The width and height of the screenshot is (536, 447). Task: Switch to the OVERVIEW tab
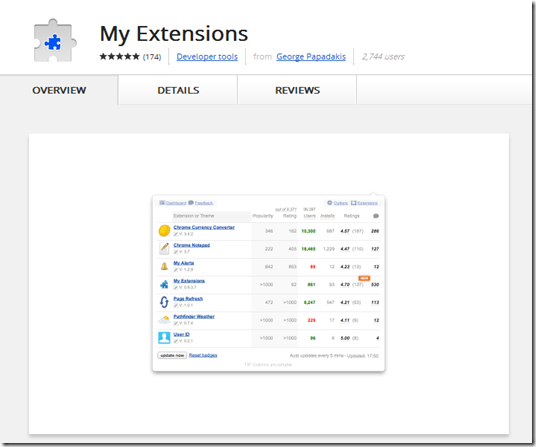pyautogui.click(x=59, y=90)
